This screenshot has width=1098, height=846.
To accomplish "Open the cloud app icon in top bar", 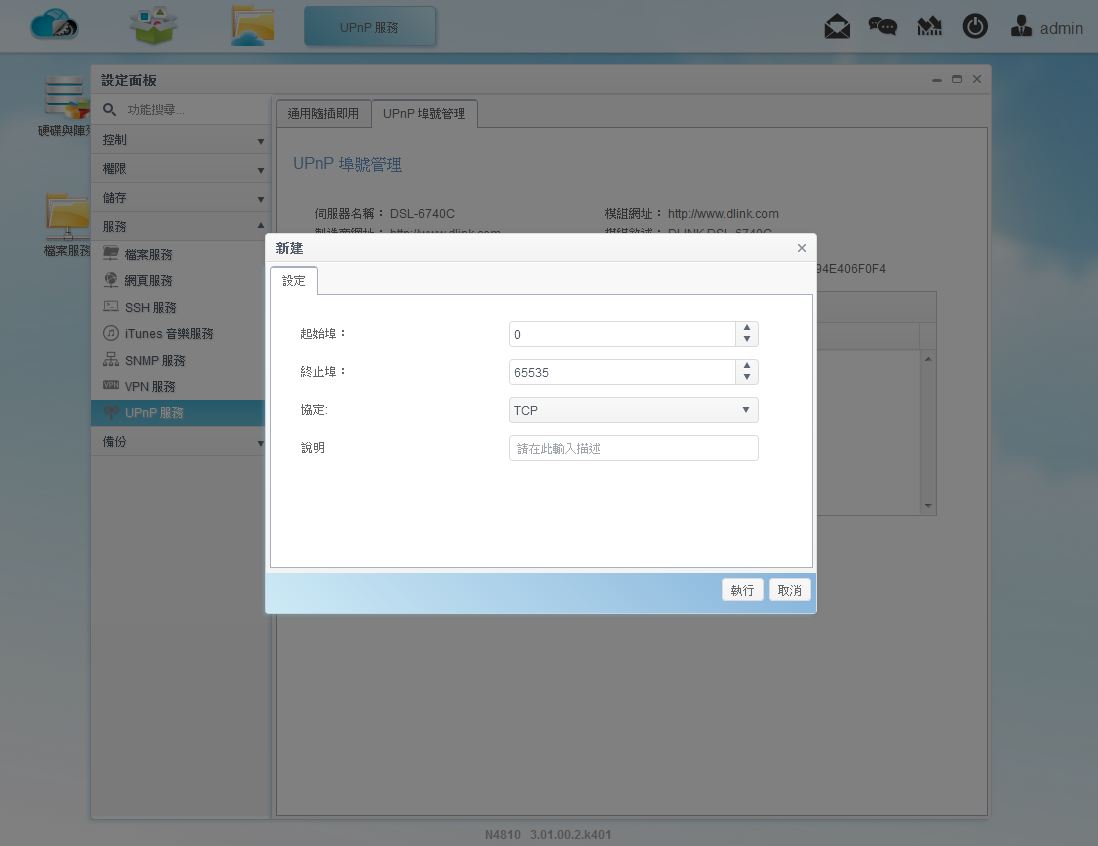I will [x=54, y=26].
